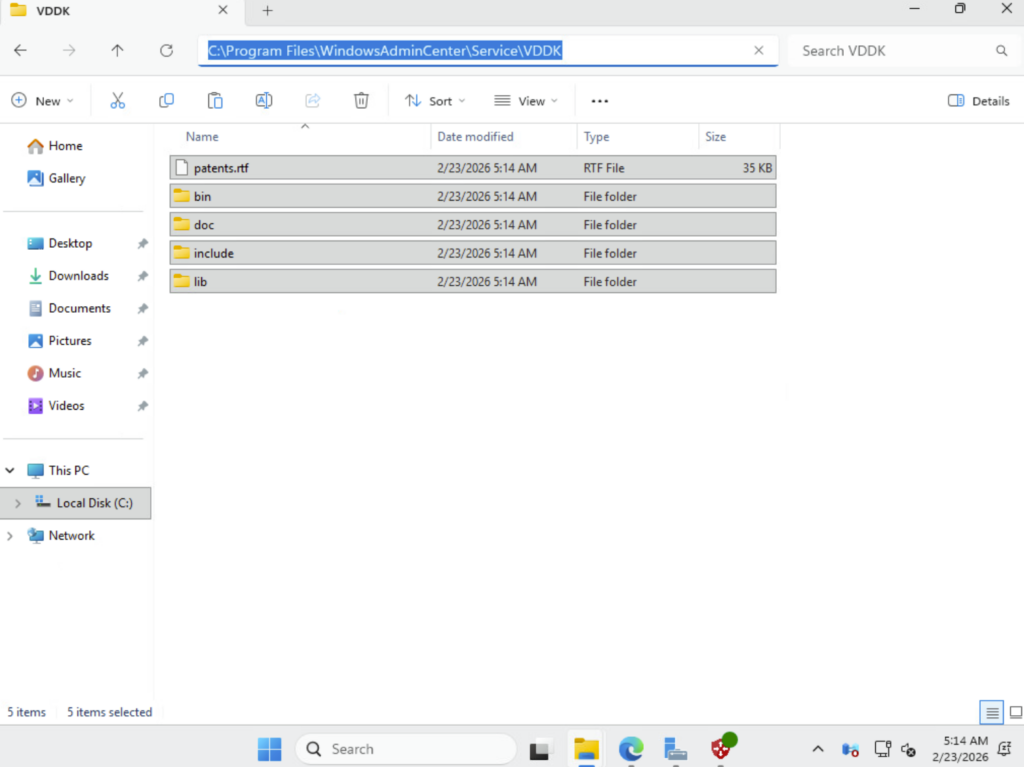Open the See more ellipsis menu
1024x767 pixels.
[x=600, y=101]
